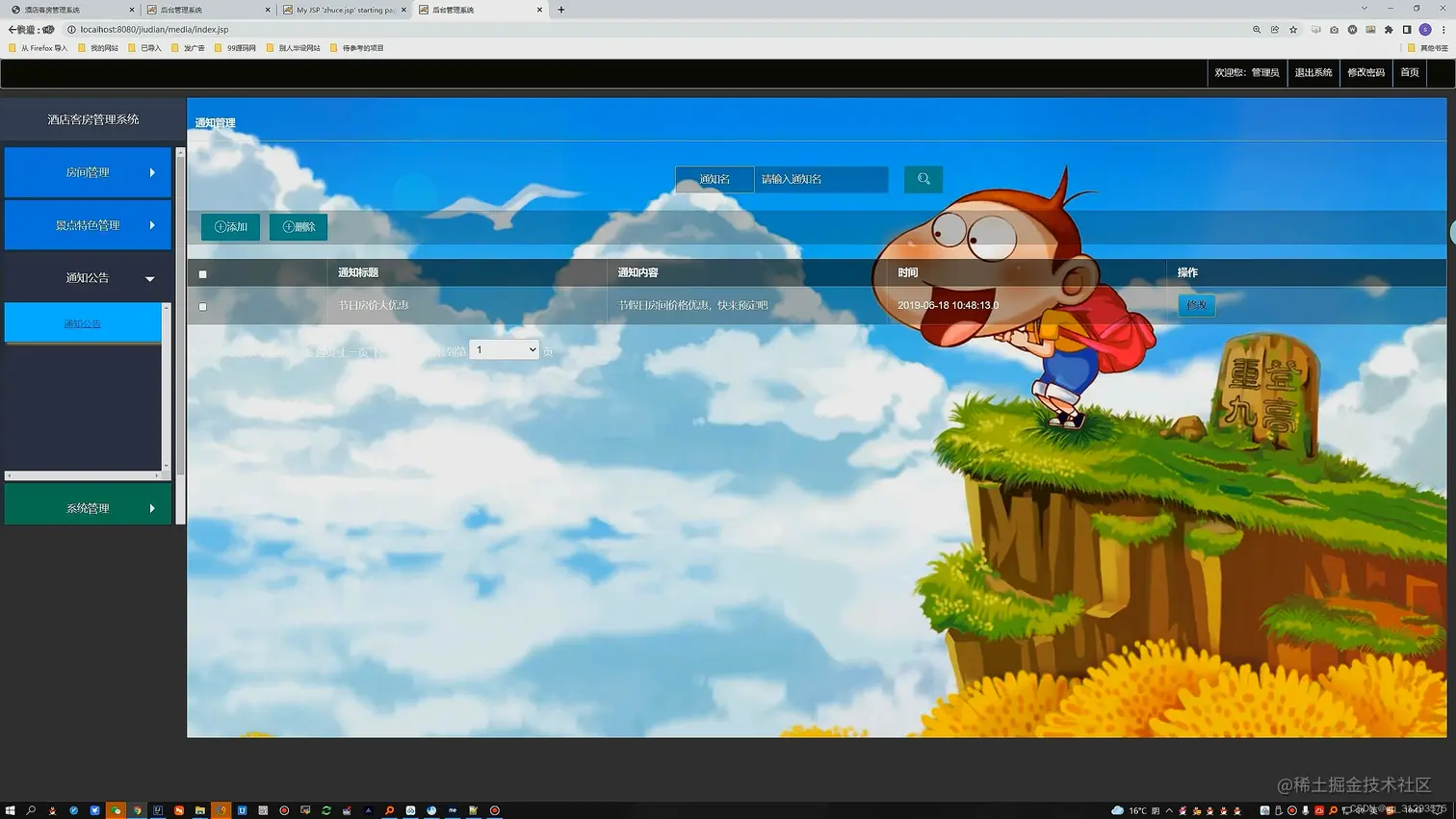Click the 时间 column header
Image resolution: width=1456 pixels, height=819 pixels.
907,272
